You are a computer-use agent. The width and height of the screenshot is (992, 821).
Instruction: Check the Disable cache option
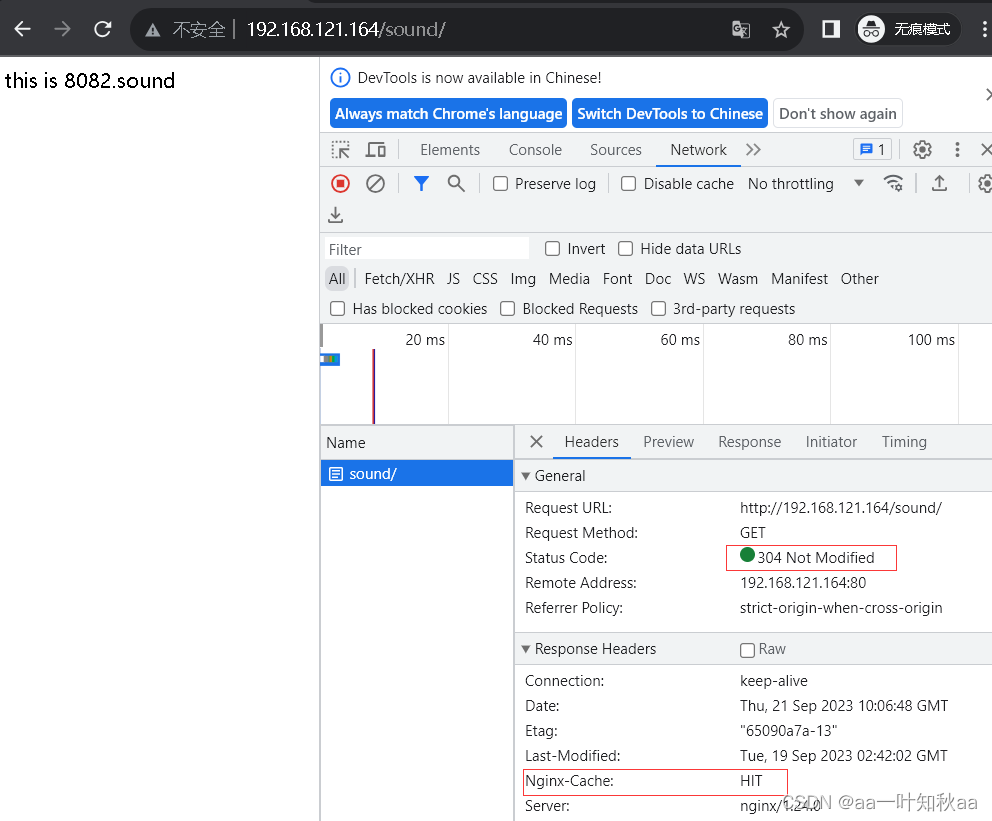629,184
